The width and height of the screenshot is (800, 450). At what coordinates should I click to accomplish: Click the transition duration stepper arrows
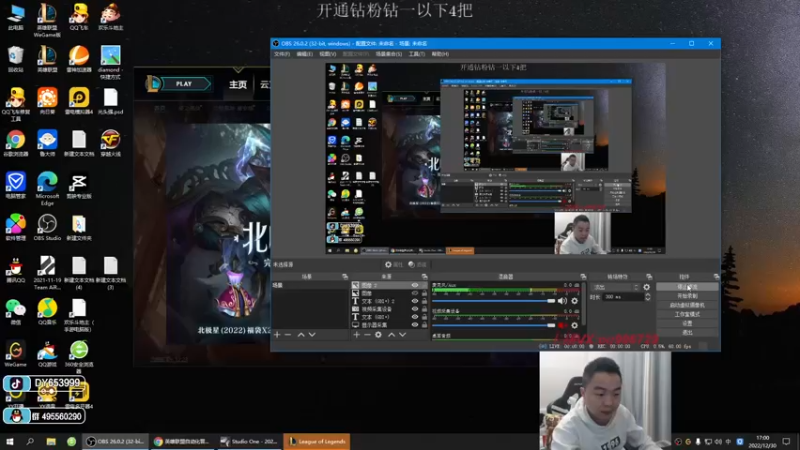[x=647, y=297]
